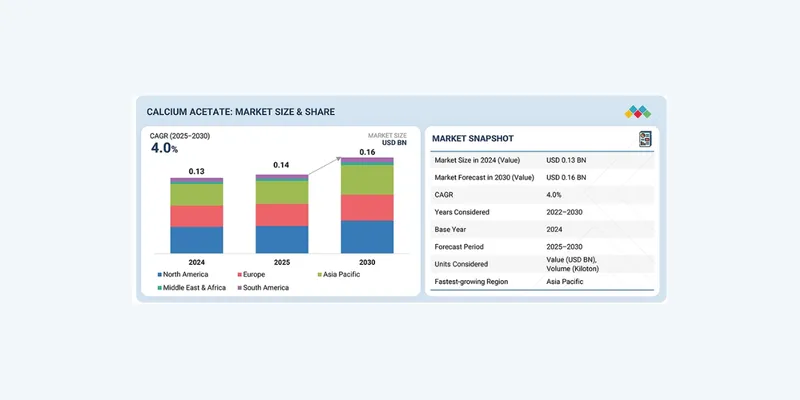The image size is (800, 400).
Task: Click the South America purple legend swatch
Action: (239, 288)
